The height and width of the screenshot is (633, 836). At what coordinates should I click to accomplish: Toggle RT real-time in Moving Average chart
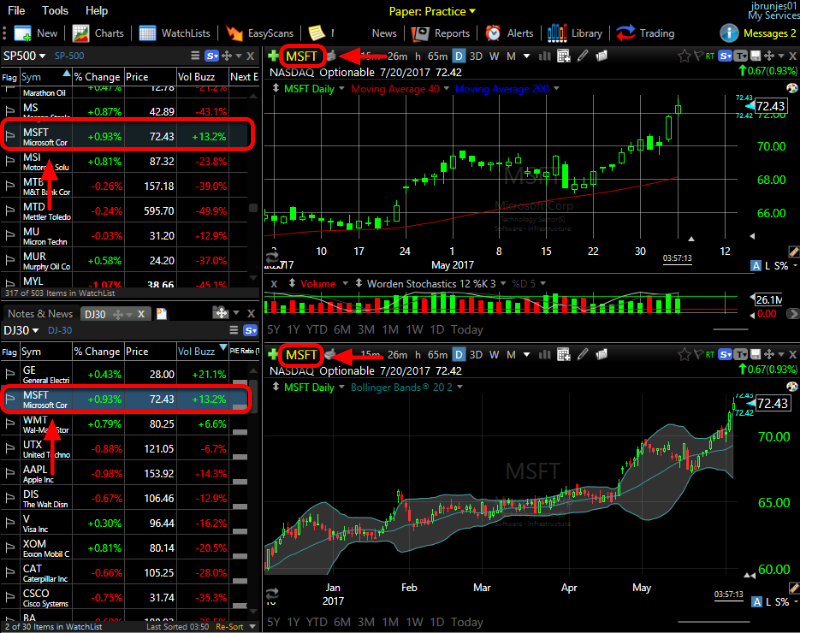pos(710,56)
